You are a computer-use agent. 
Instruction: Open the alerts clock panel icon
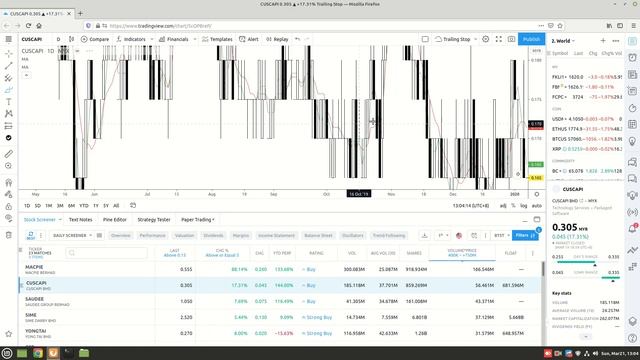coord(632,58)
